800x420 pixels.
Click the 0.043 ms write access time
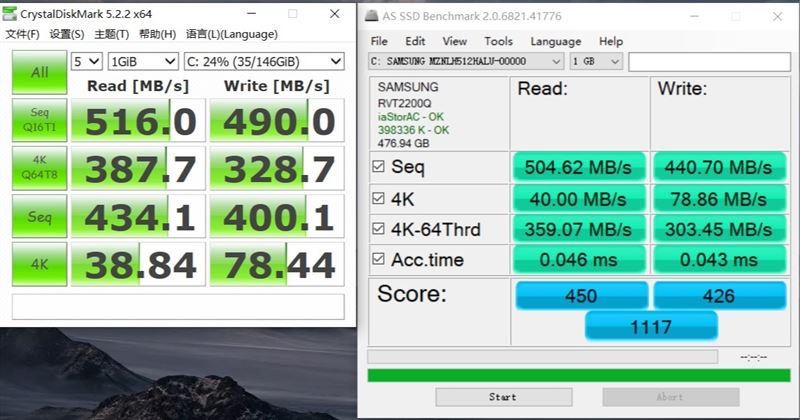tap(719, 260)
